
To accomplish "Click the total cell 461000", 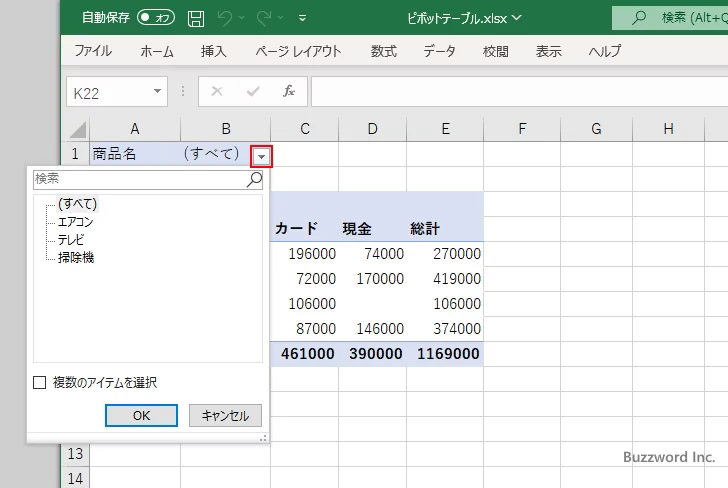I will click(305, 354).
